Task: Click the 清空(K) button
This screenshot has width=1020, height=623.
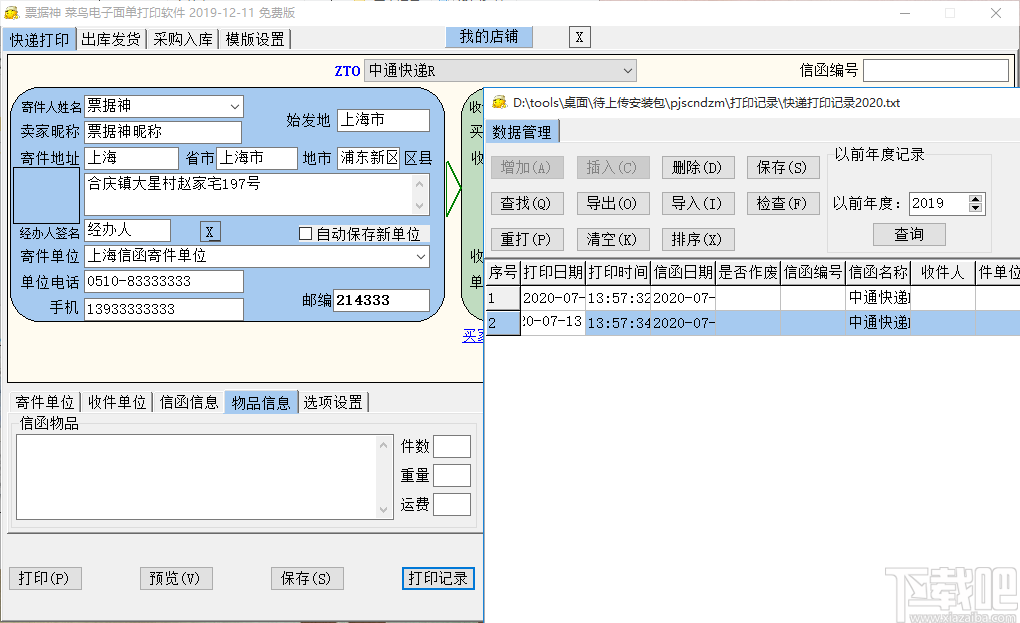Action: click(613, 239)
